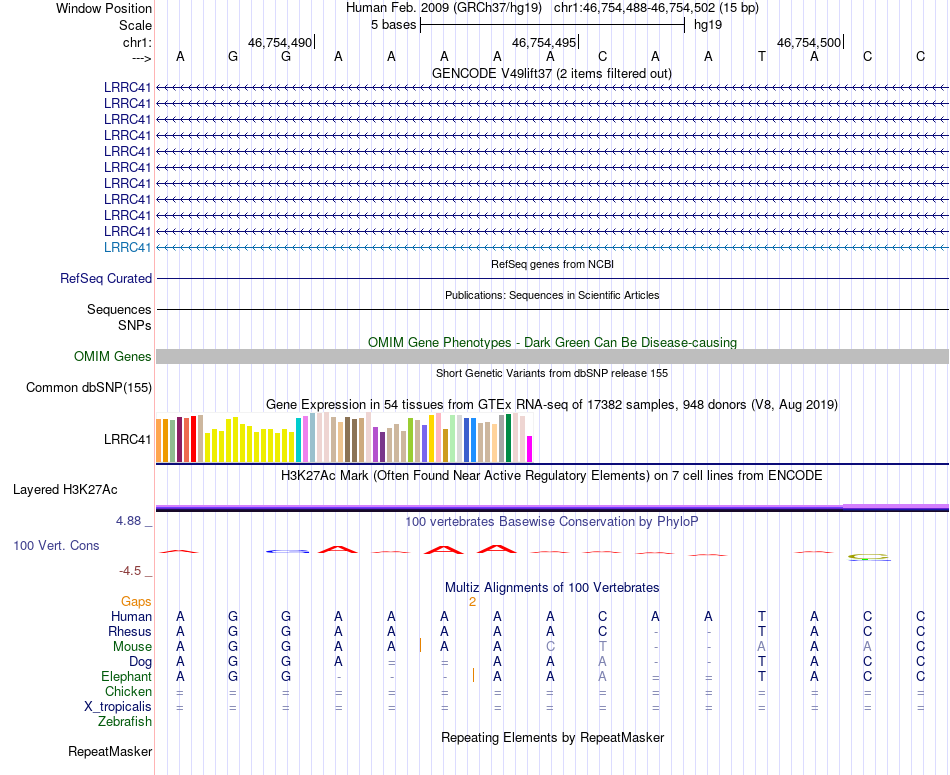Click the SNPs track label
Viewport: 950px width, 775px height.
[x=135, y=325]
